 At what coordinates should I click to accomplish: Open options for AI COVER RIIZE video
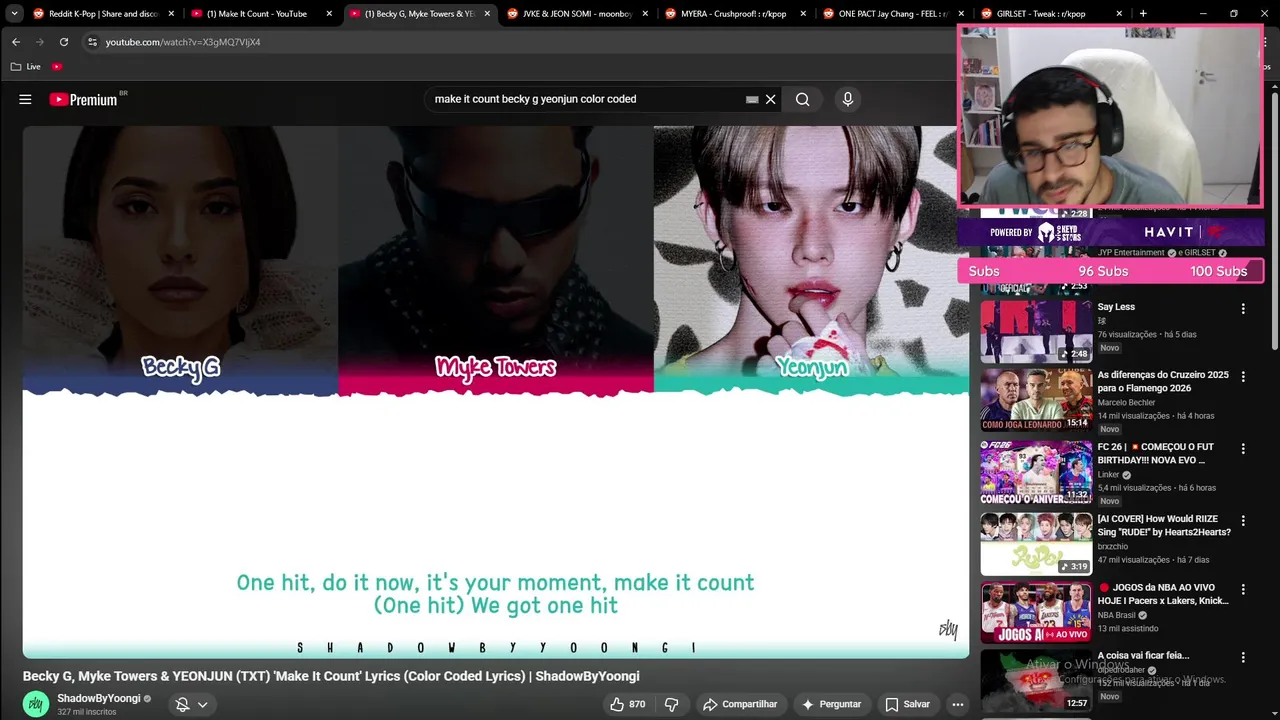(1243, 521)
